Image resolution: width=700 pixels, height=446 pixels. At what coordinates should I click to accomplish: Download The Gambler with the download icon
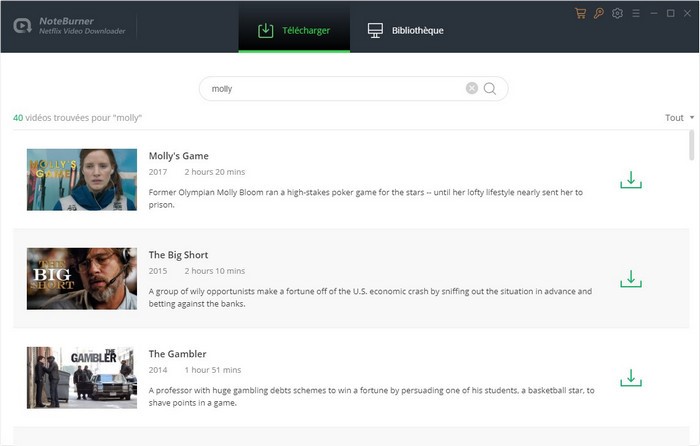(x=630, y=378)
